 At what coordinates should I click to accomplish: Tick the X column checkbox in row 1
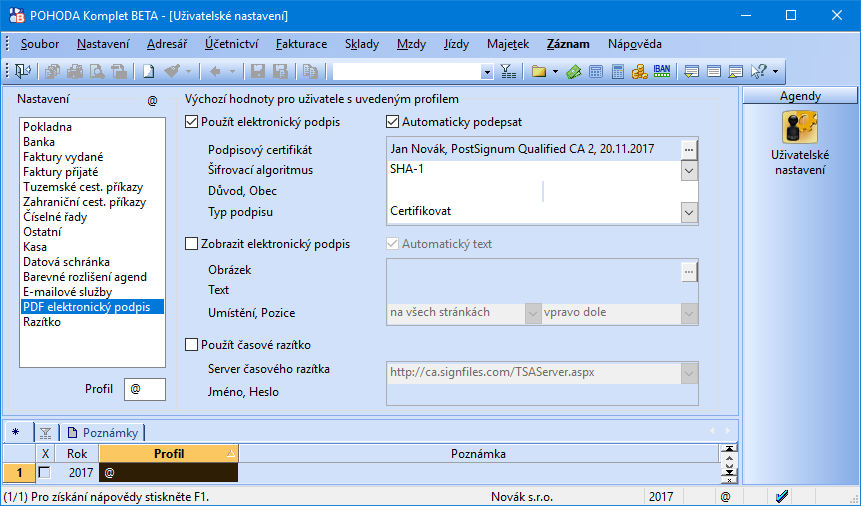tap(44, 472)
